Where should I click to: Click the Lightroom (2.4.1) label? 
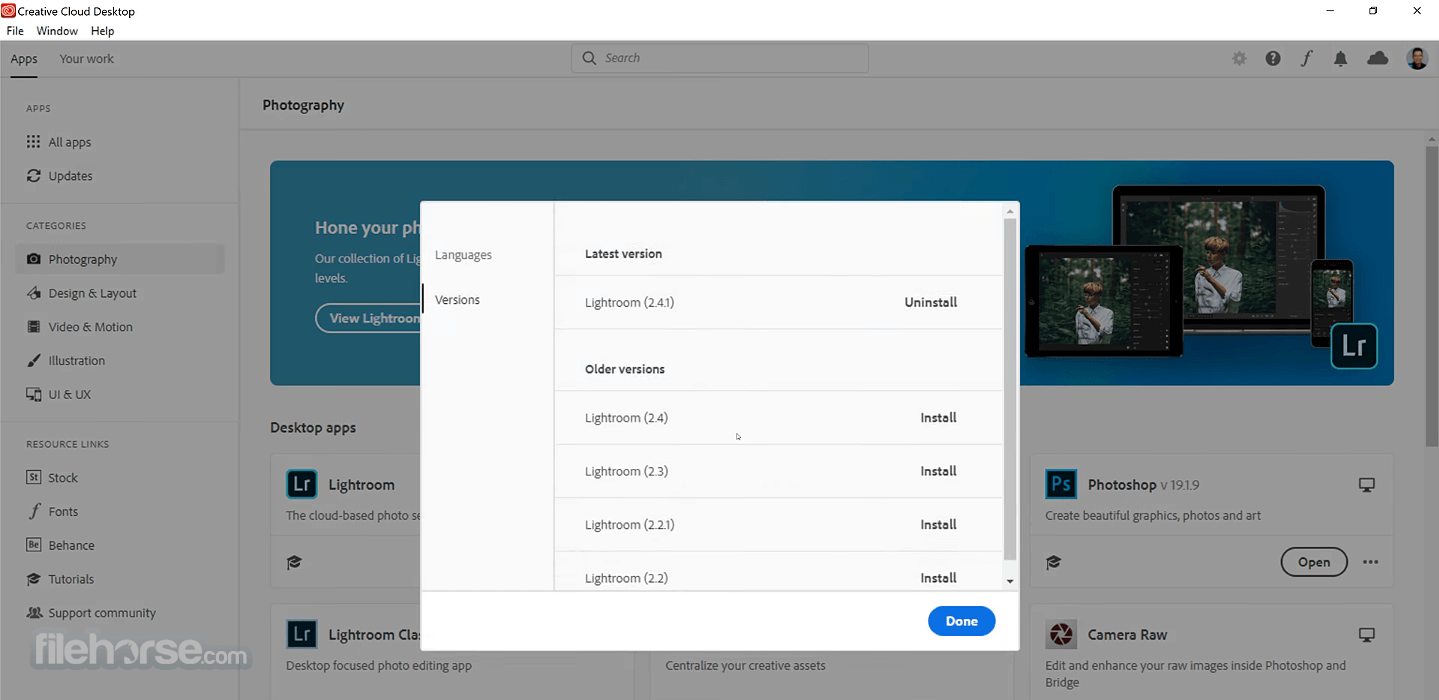coord(629,302)
